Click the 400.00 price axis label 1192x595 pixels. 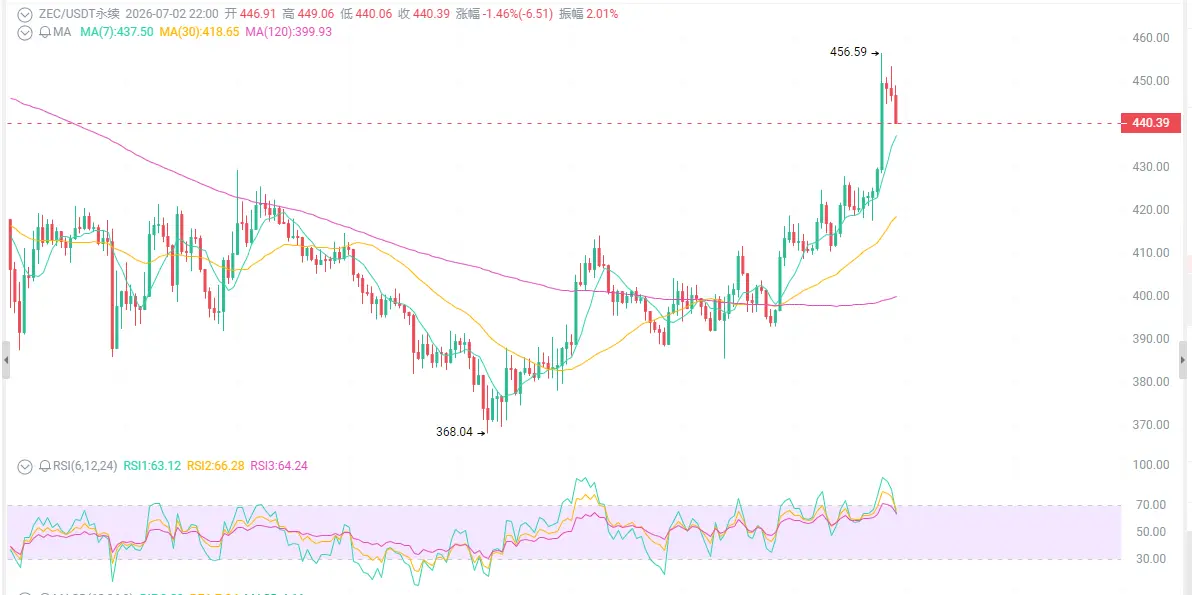pyautogui.click(x=1149, y=296)
